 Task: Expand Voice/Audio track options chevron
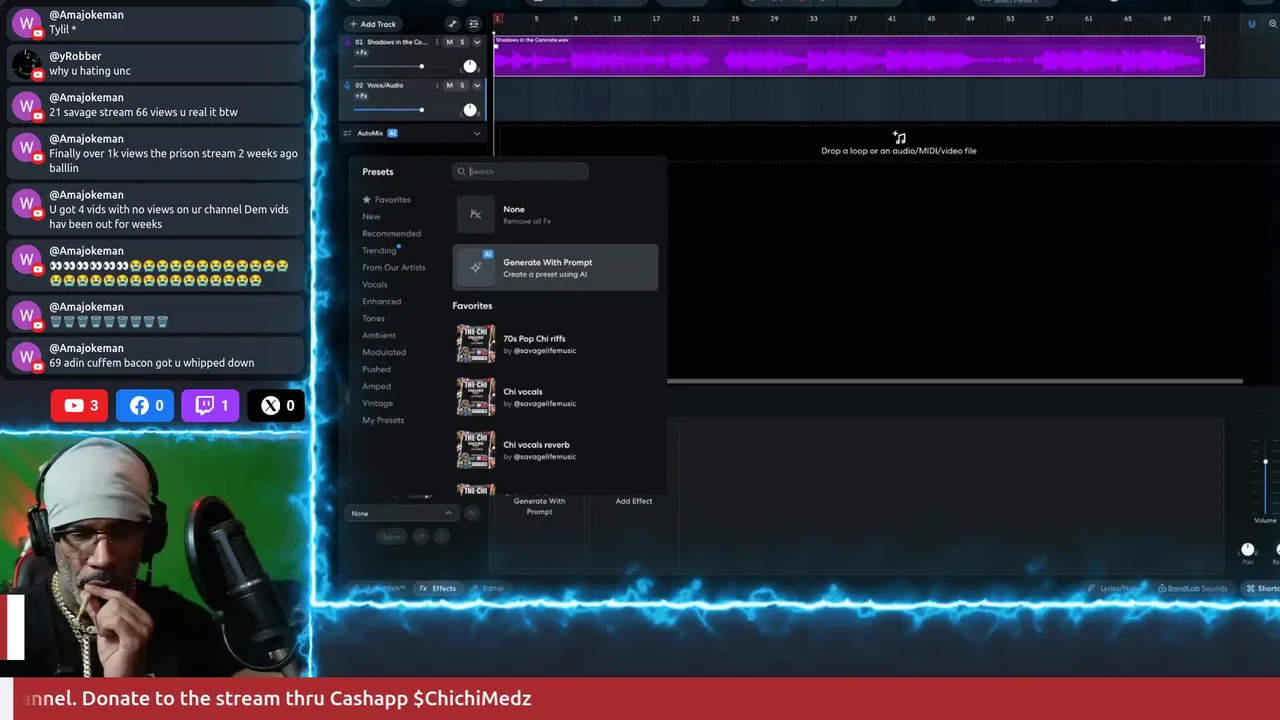[477, 85]
